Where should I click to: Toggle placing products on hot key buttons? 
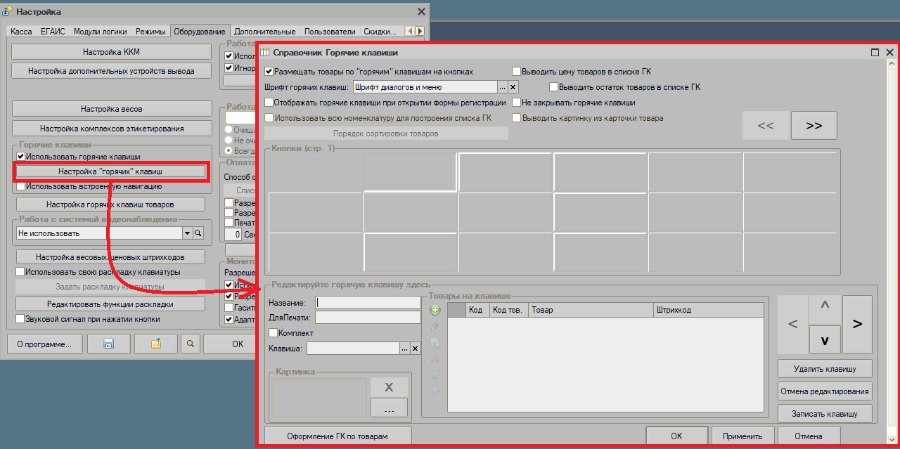pos(269,72)
